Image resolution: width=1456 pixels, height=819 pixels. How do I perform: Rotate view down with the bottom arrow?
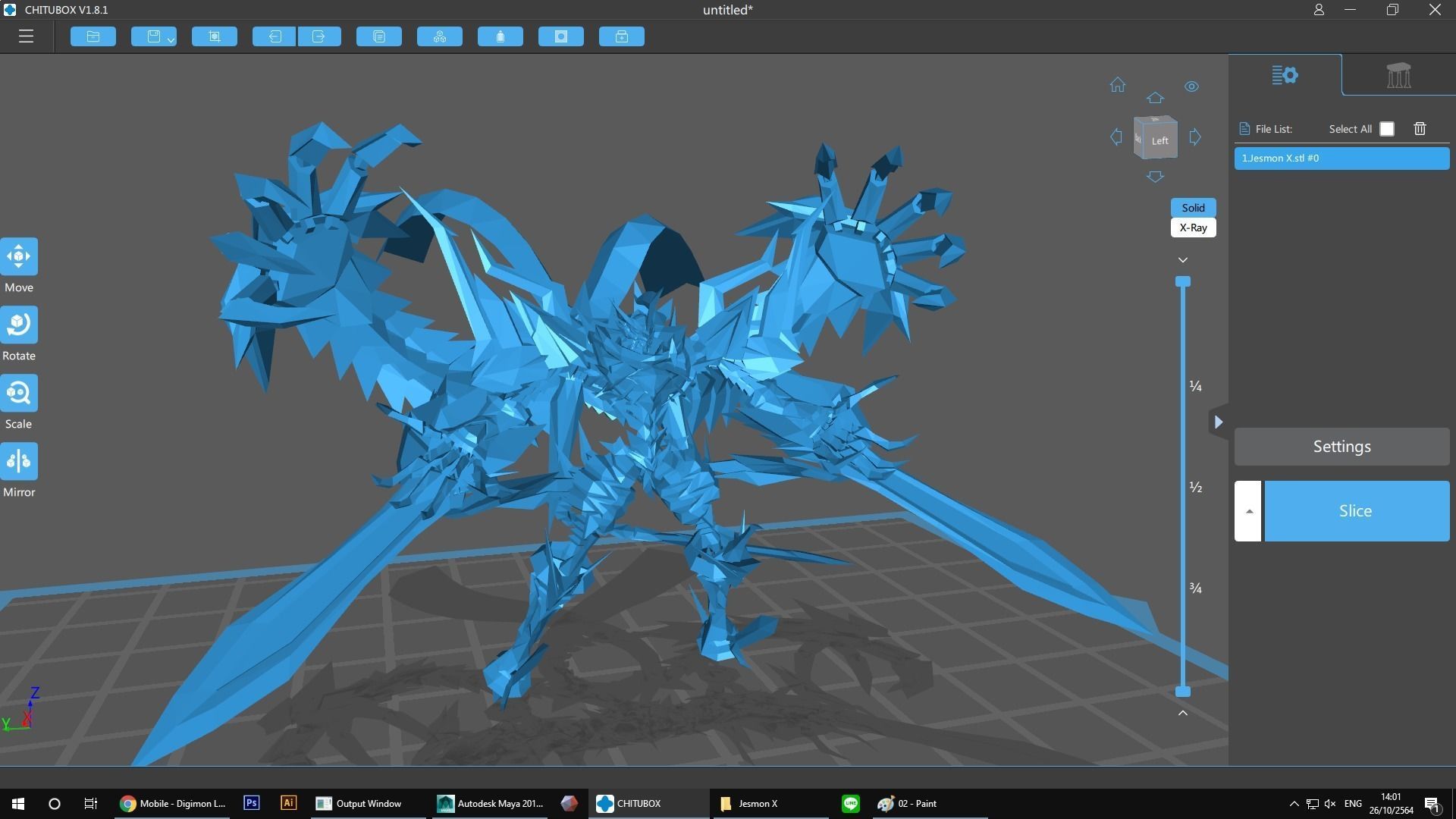click(x=1155, y=177)
